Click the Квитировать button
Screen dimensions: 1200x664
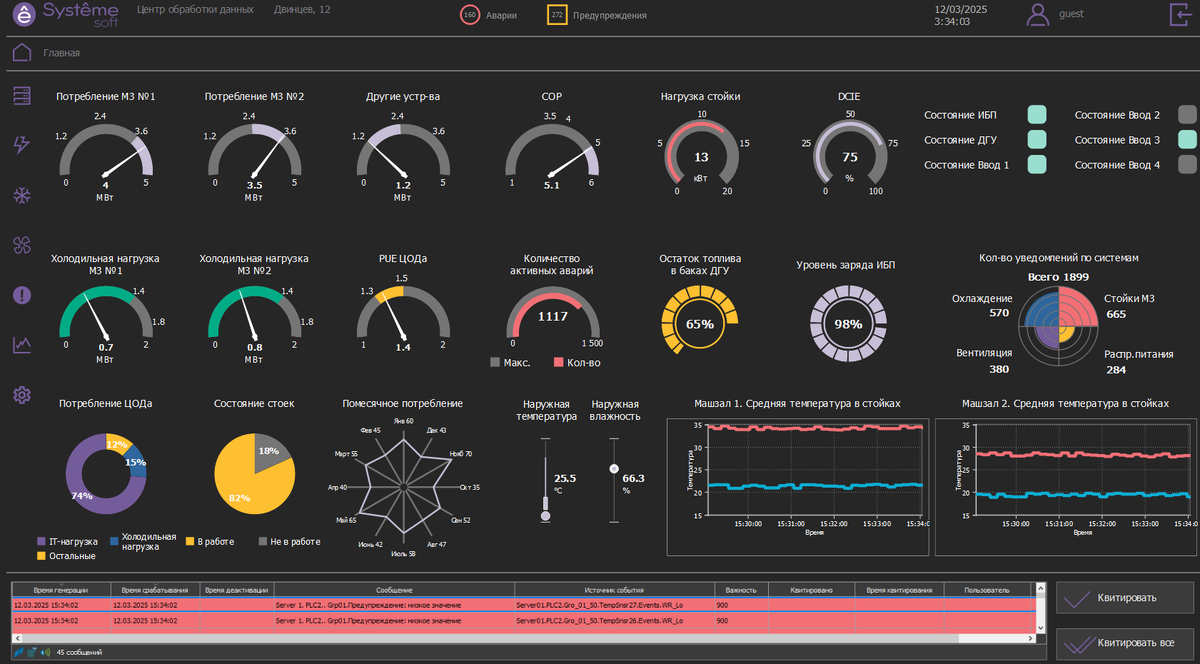point(1125,598)
